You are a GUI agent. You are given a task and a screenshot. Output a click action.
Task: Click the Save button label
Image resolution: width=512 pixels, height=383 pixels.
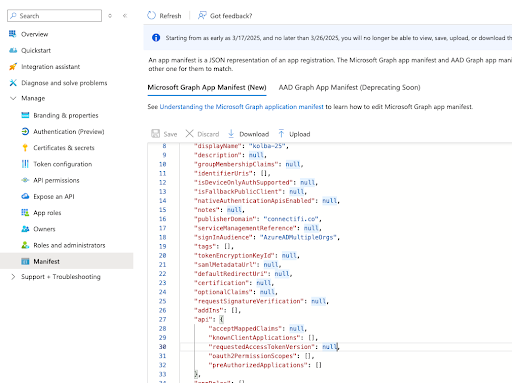(x=170, y=134)
